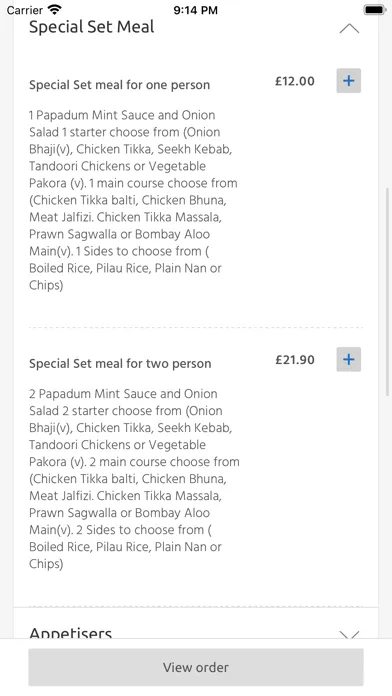Tap the £12.00 price label
This screenshot has height=696, width=392.
coord(295,81)
